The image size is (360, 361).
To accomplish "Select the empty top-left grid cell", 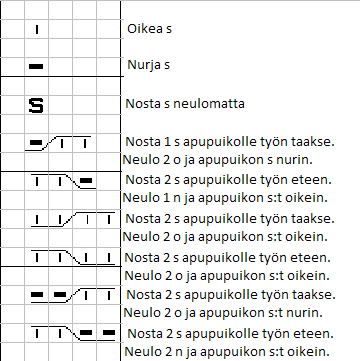I will click(x=13, y=10).
